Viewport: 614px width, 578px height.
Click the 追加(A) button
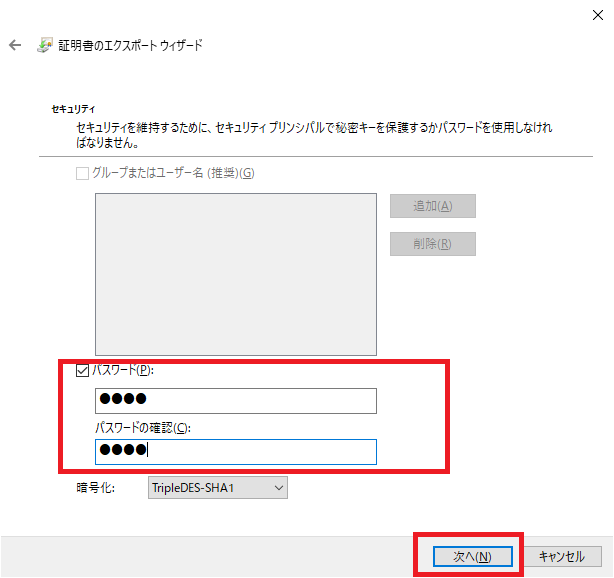pyautogui.click(x=433, y=206)
